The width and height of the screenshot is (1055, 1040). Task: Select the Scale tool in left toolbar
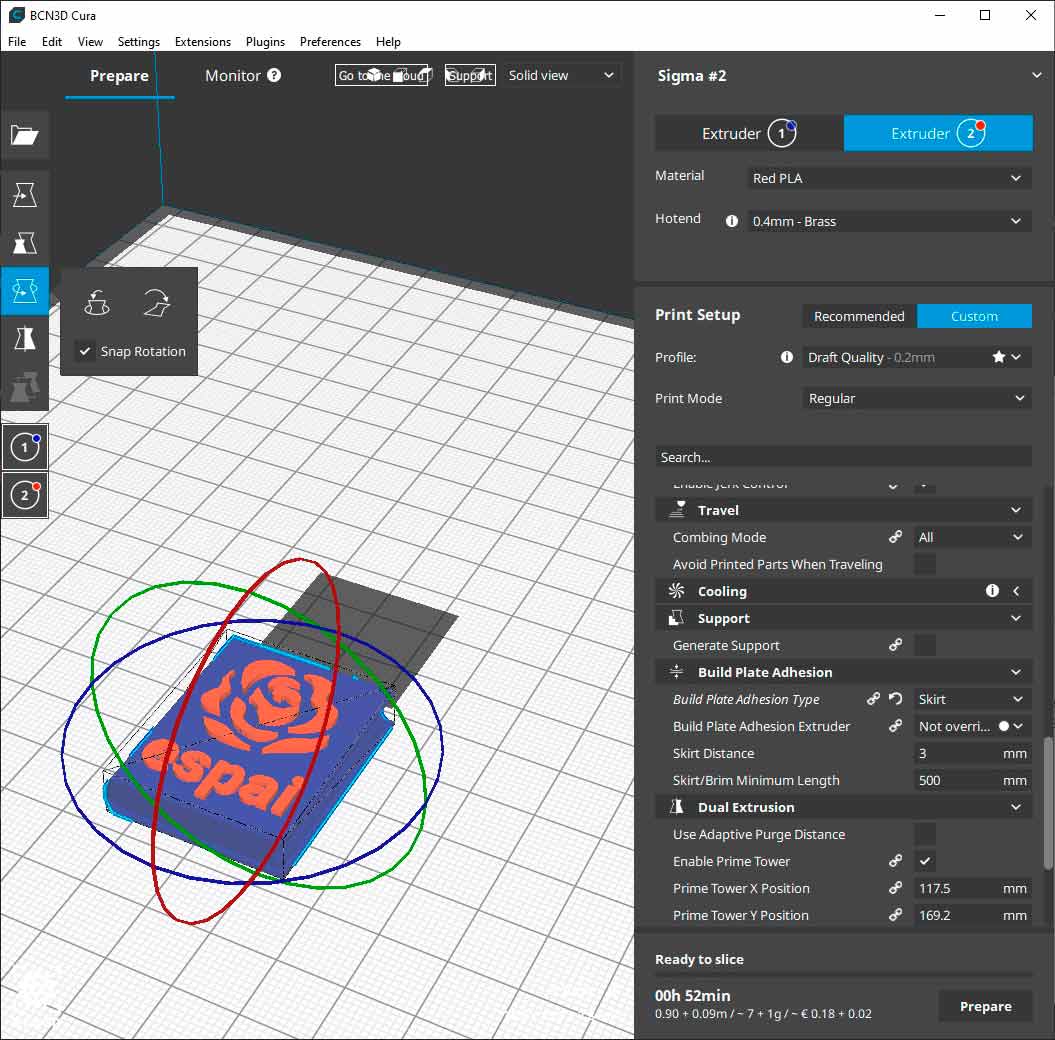(25, 243)
